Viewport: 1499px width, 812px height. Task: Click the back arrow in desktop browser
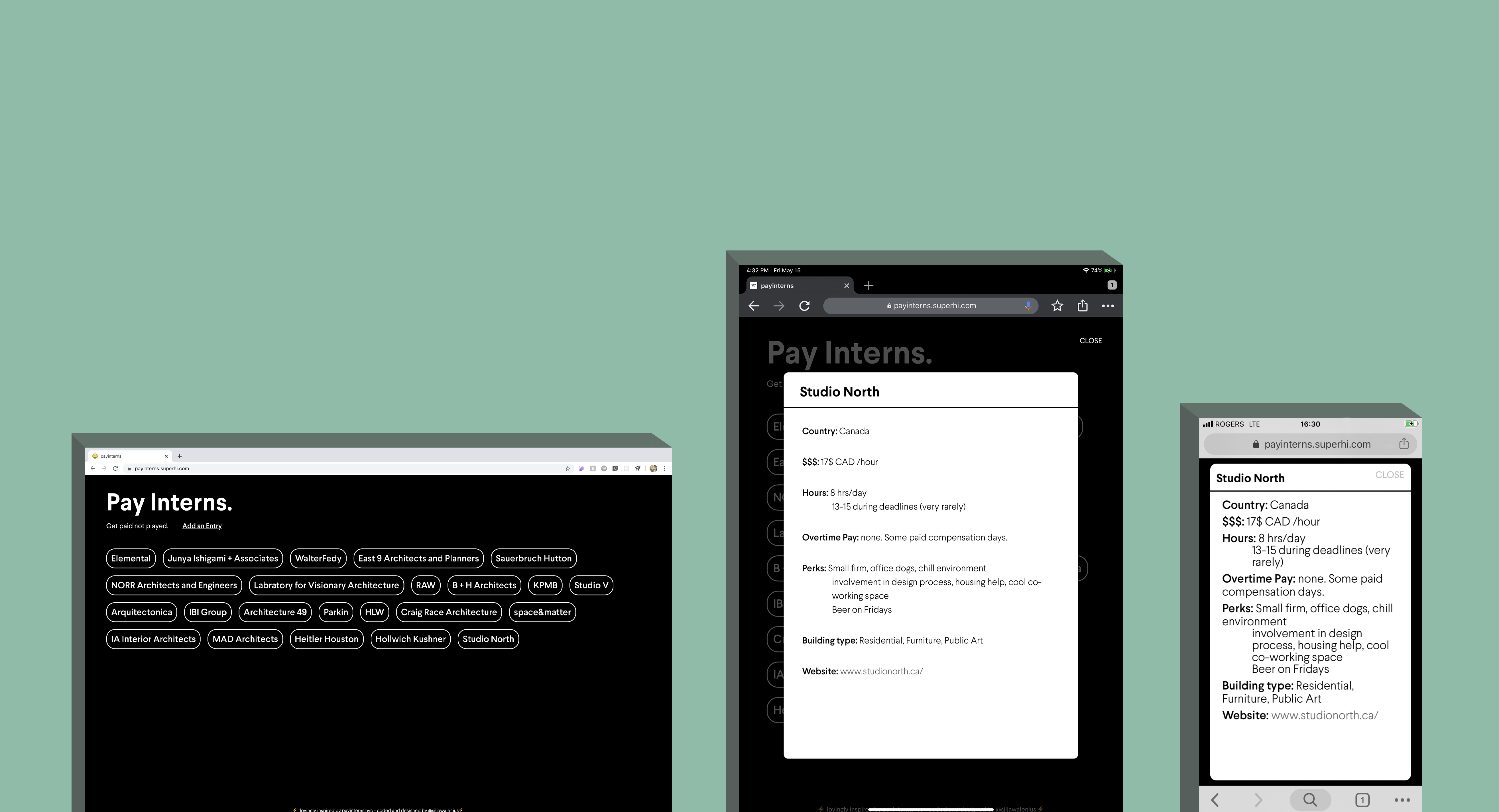(93, 468)
